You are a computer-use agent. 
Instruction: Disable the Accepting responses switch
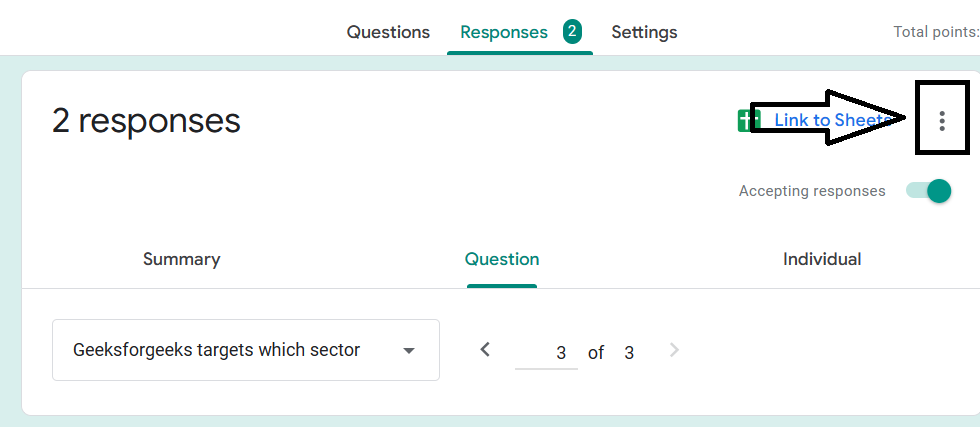pyautogui.click(x=928, y=191)
